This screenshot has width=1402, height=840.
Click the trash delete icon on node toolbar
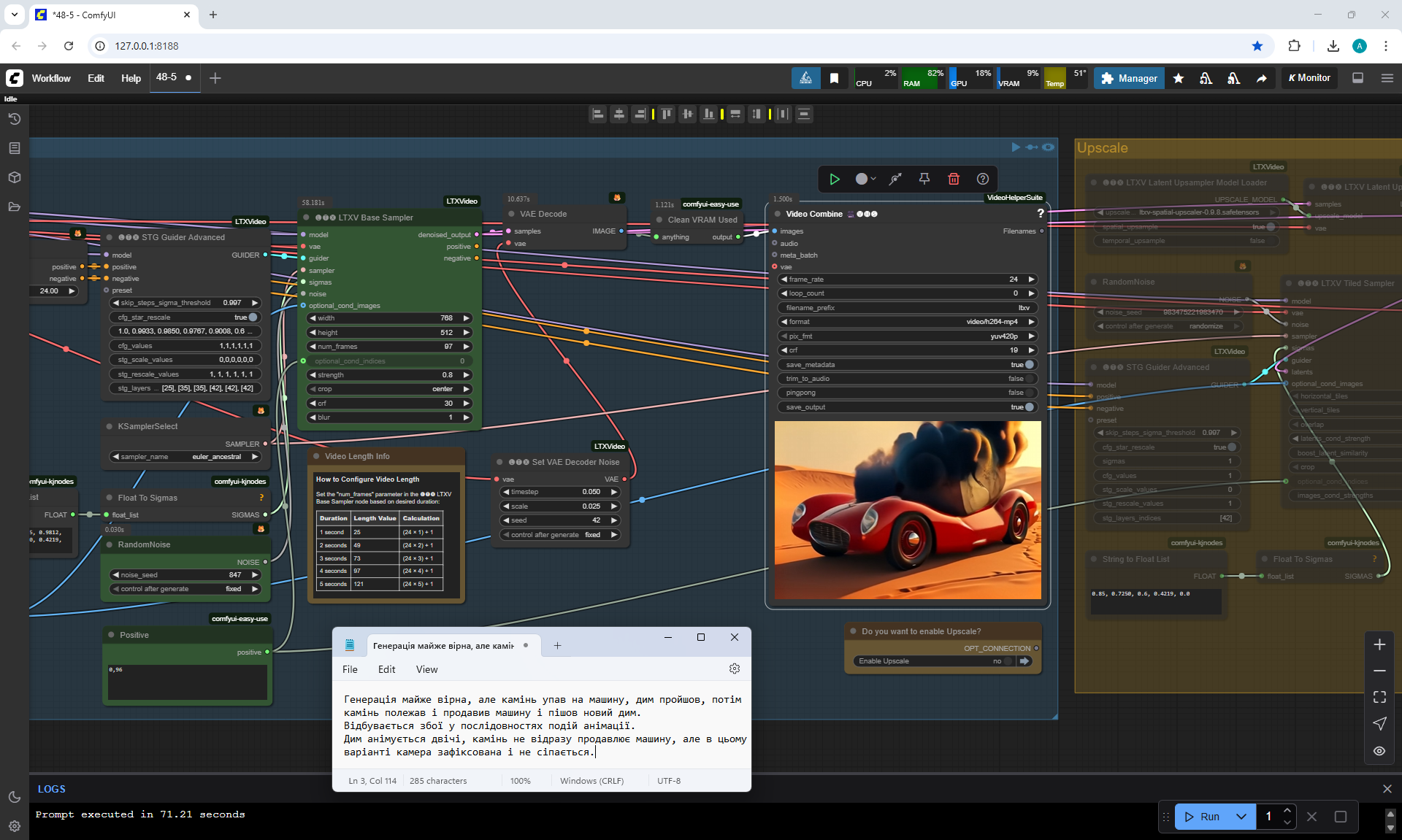tap(953, 179)
